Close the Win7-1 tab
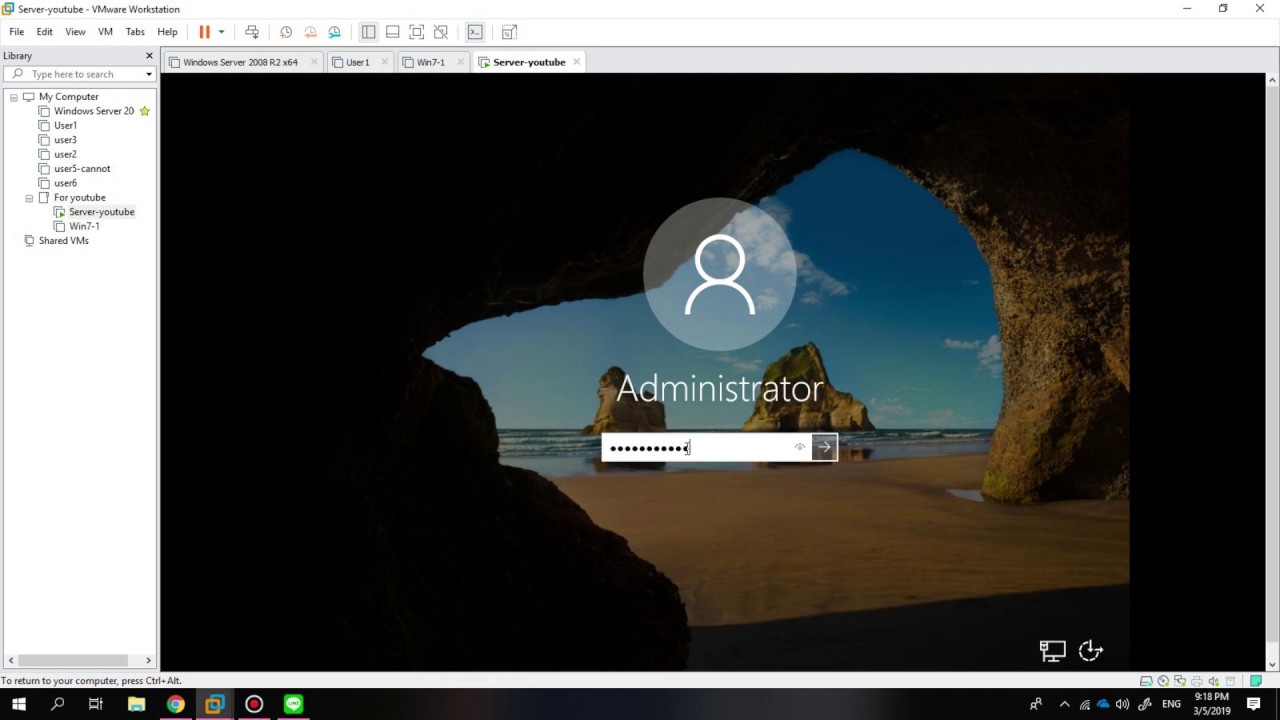Viewport: 1280px width, 720px height. click(460, 62)
